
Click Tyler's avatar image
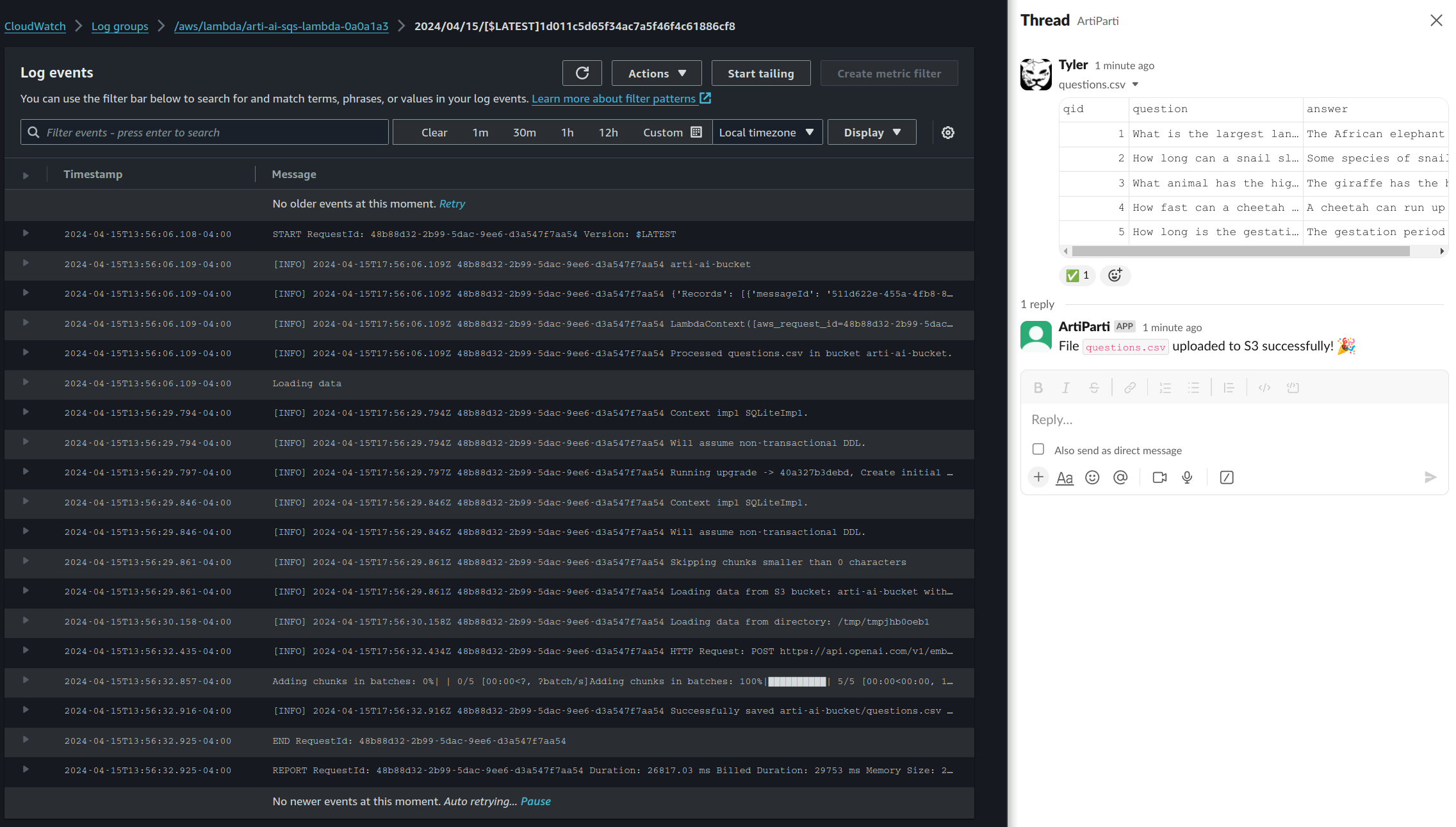pos(1036,74)
